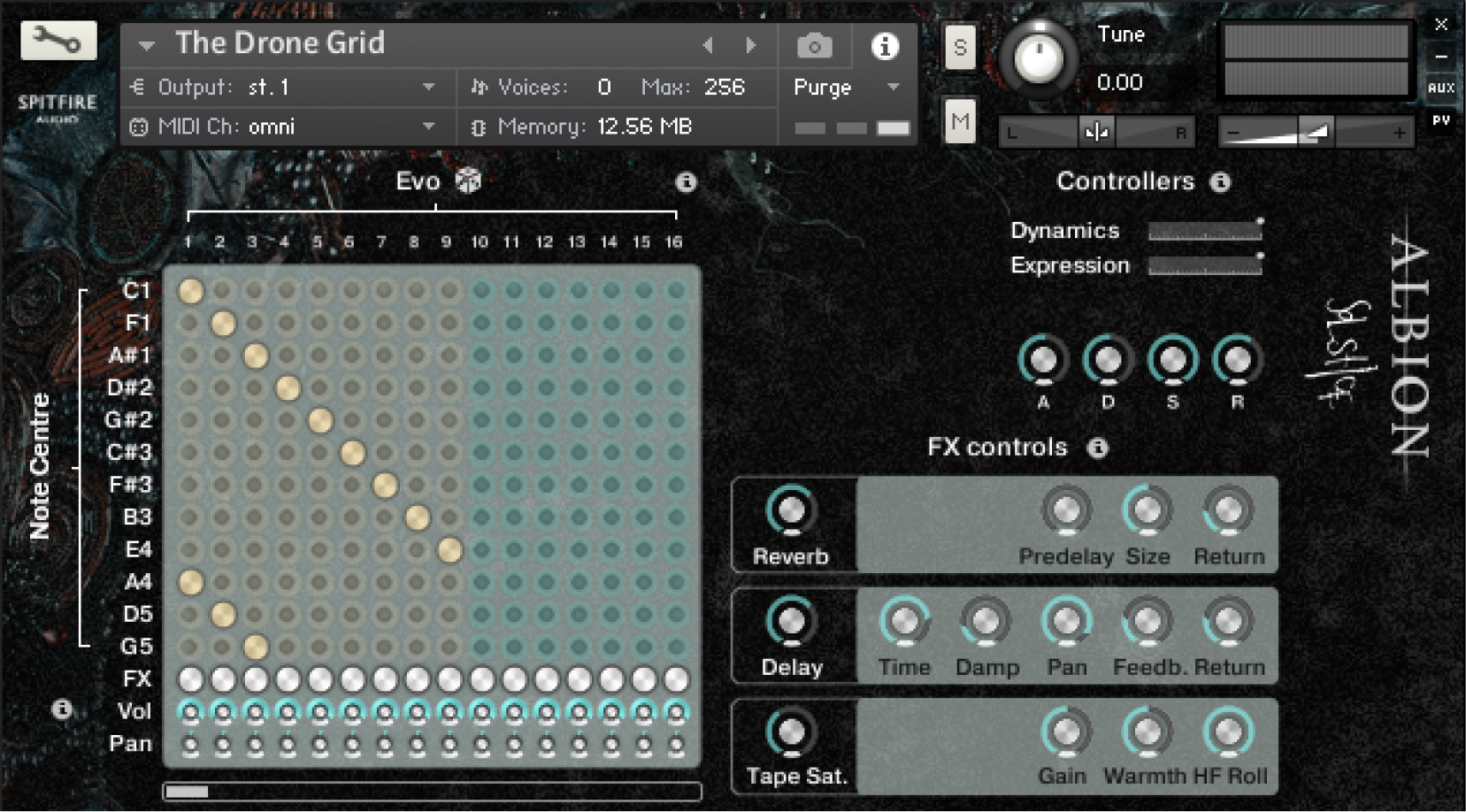This screenshot has width=1466, height=812.
Task: Mute the instrument with M button
Action: 960,121
